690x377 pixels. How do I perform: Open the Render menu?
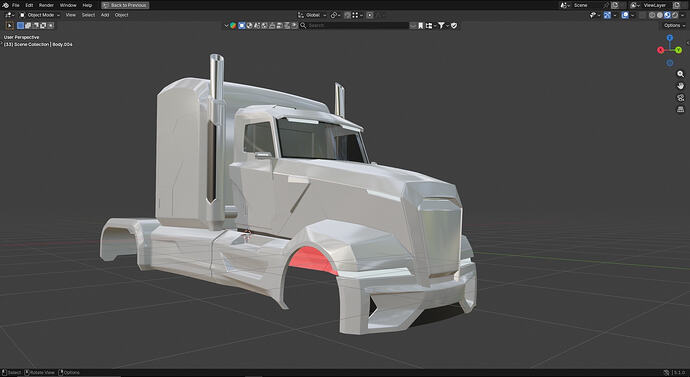46,5
